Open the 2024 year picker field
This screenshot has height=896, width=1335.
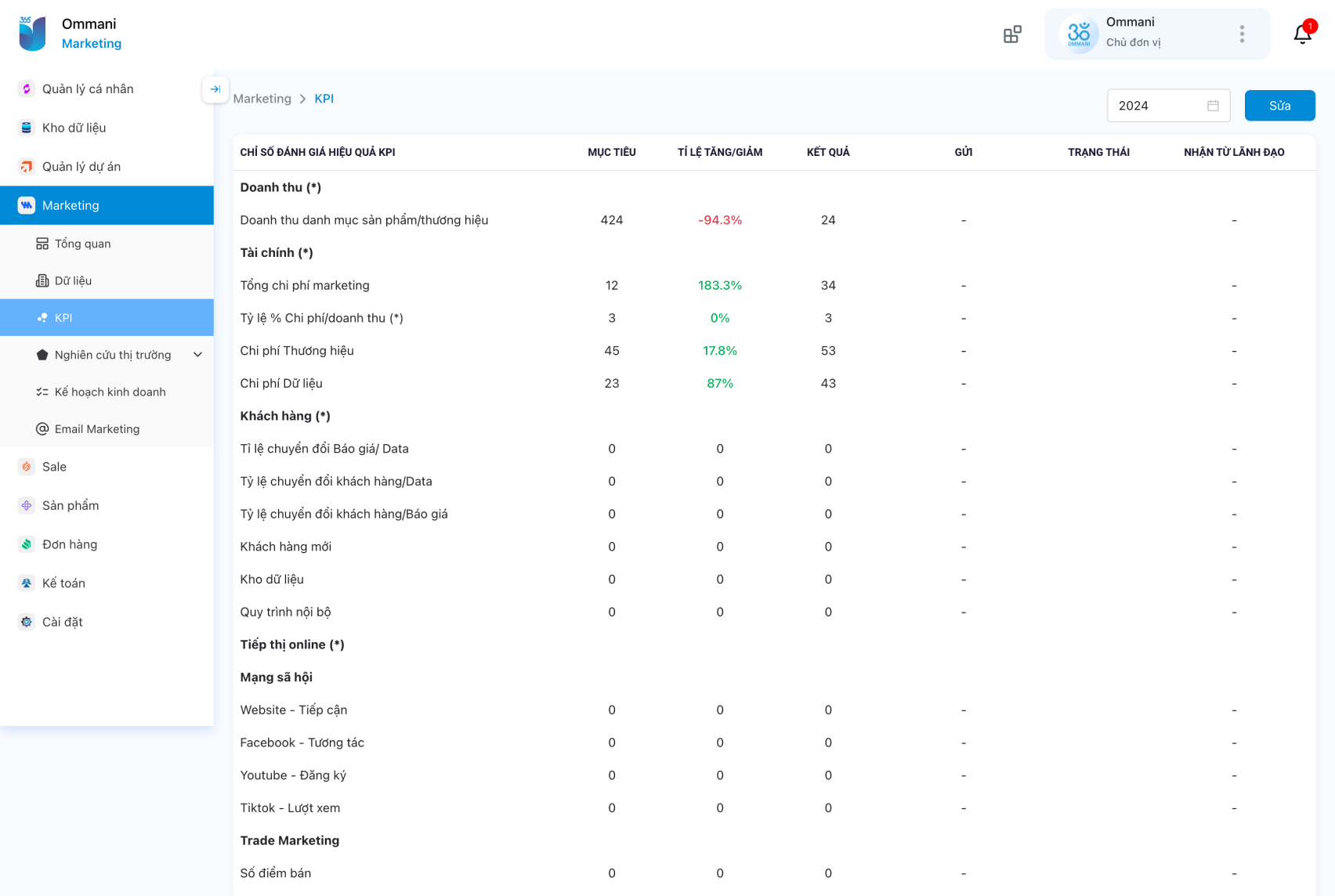pos(1156,106)
